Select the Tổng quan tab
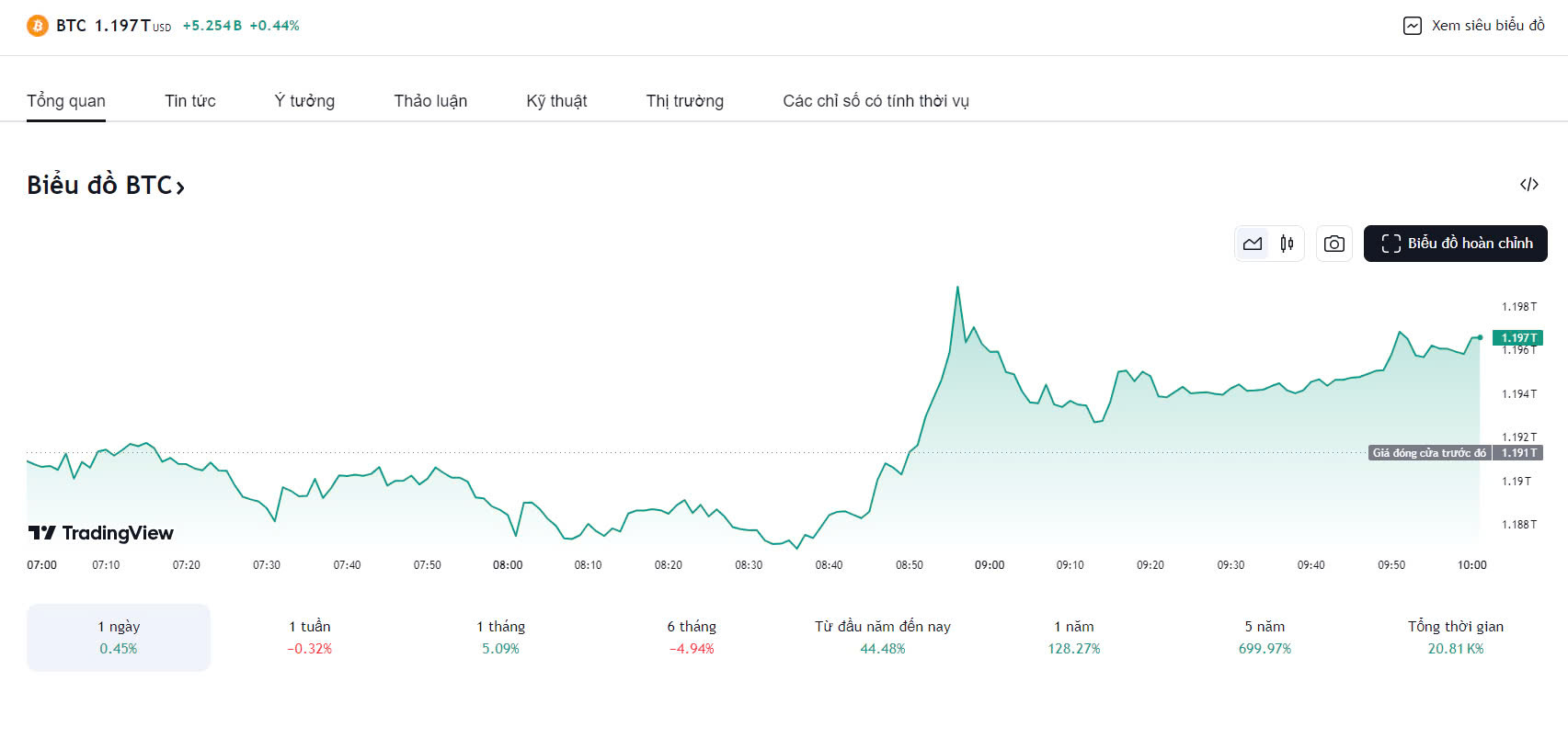 (x=66, y=101)
